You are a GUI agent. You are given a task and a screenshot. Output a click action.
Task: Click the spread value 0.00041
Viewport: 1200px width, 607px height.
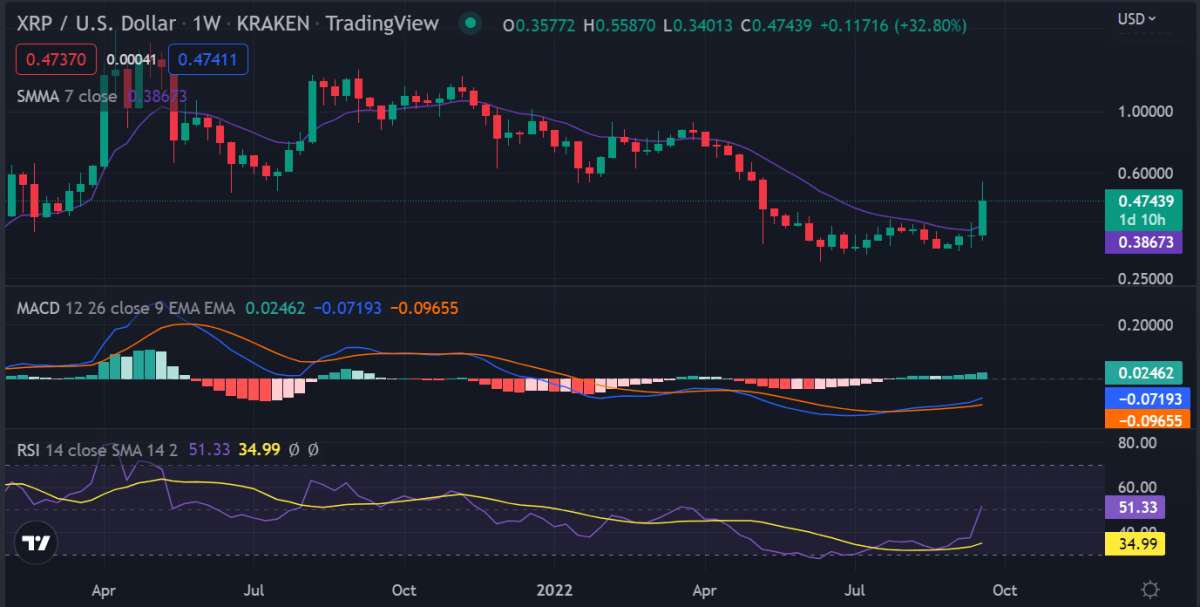[x=131, y=60]
